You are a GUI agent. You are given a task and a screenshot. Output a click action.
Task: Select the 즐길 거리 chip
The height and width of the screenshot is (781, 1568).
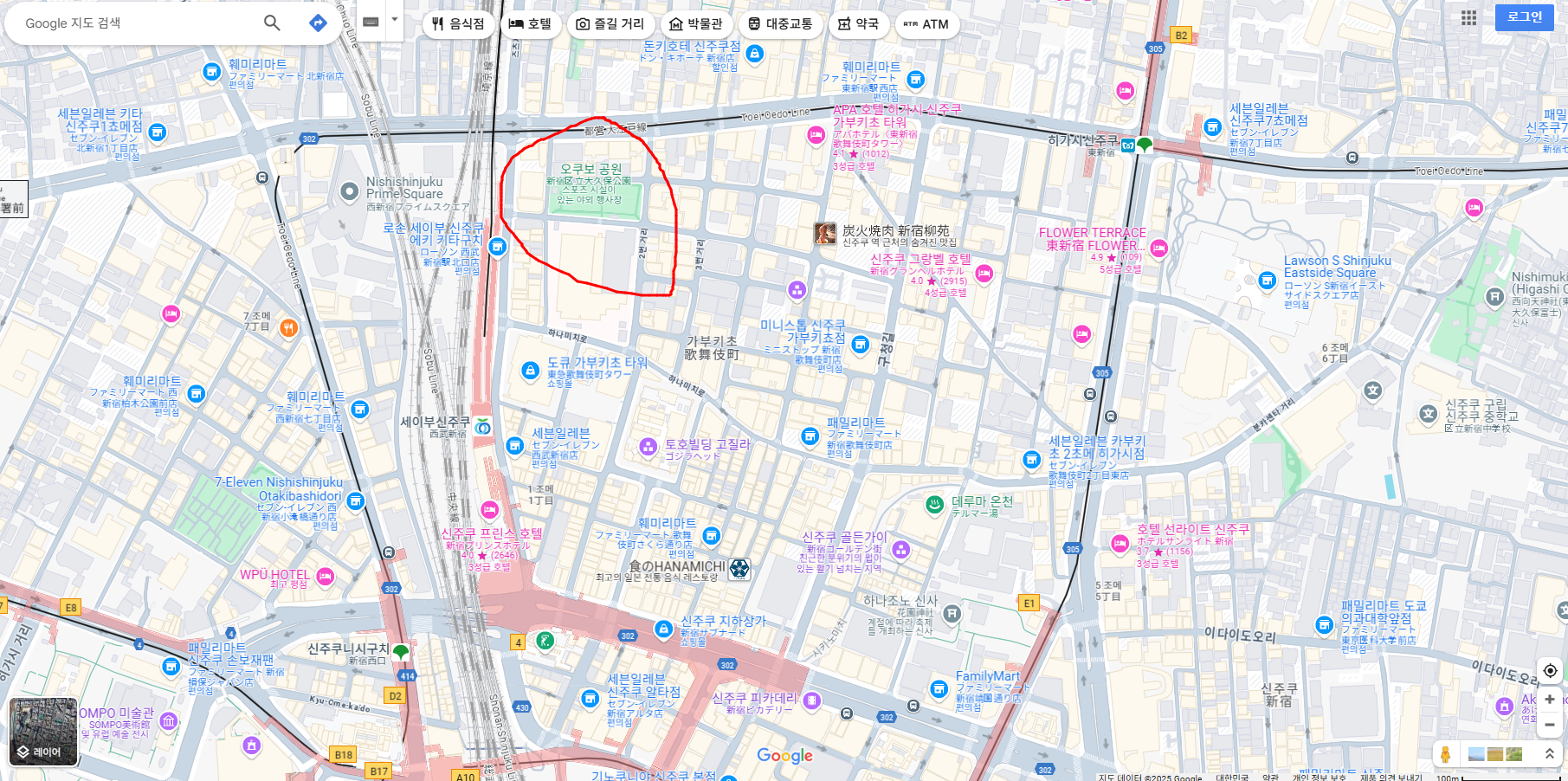coord(610,24)
